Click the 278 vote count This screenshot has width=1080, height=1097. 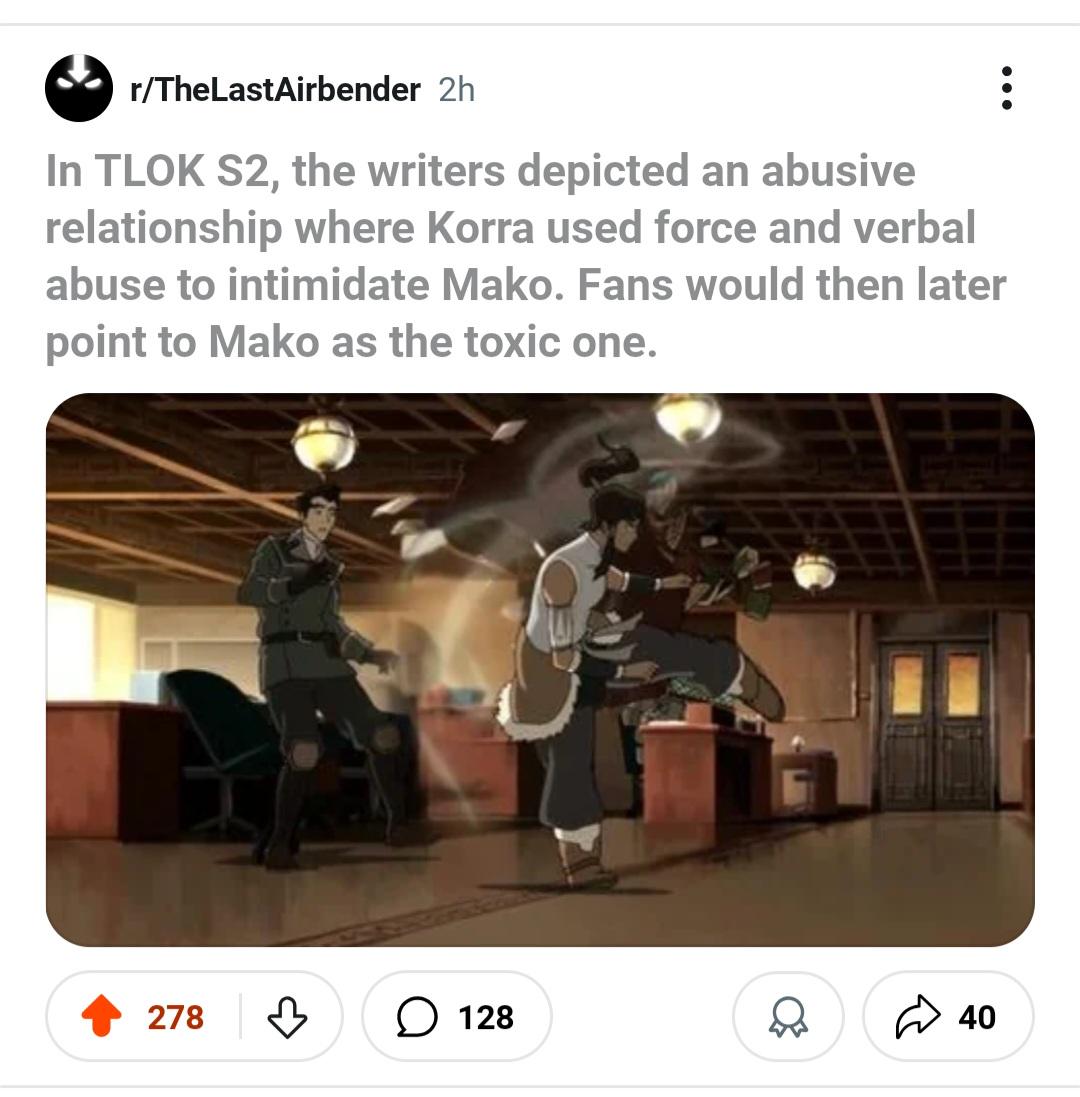pos(176,1017)
